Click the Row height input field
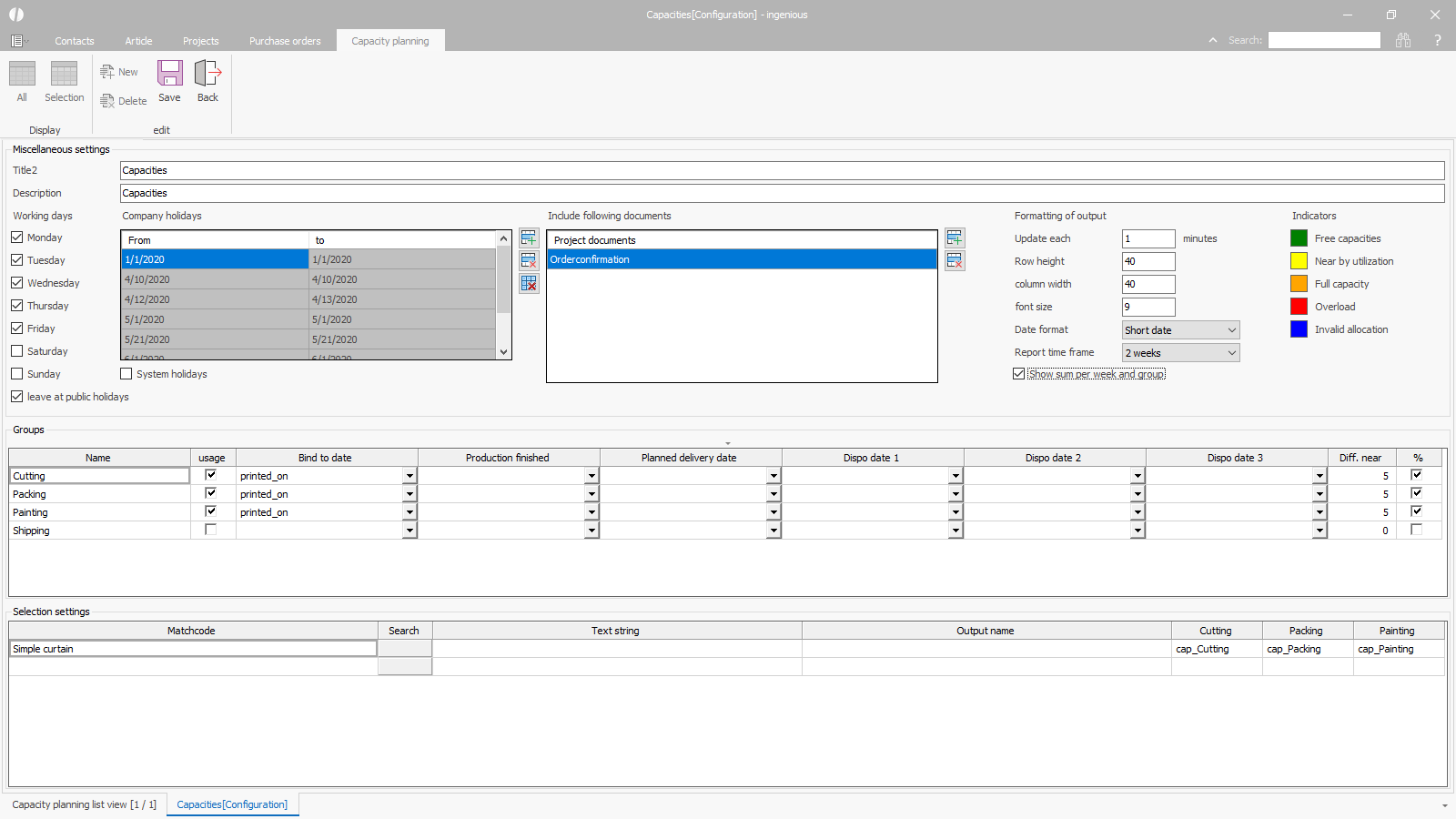 coord(1148,261)
